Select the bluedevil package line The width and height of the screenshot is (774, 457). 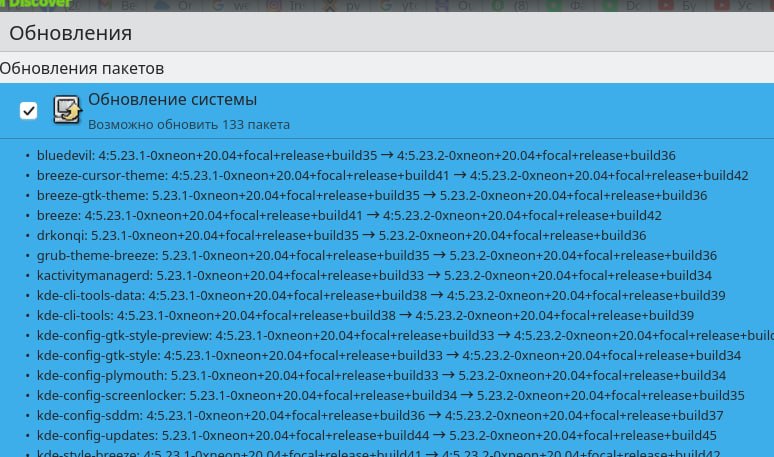click(x=356, y=155)
